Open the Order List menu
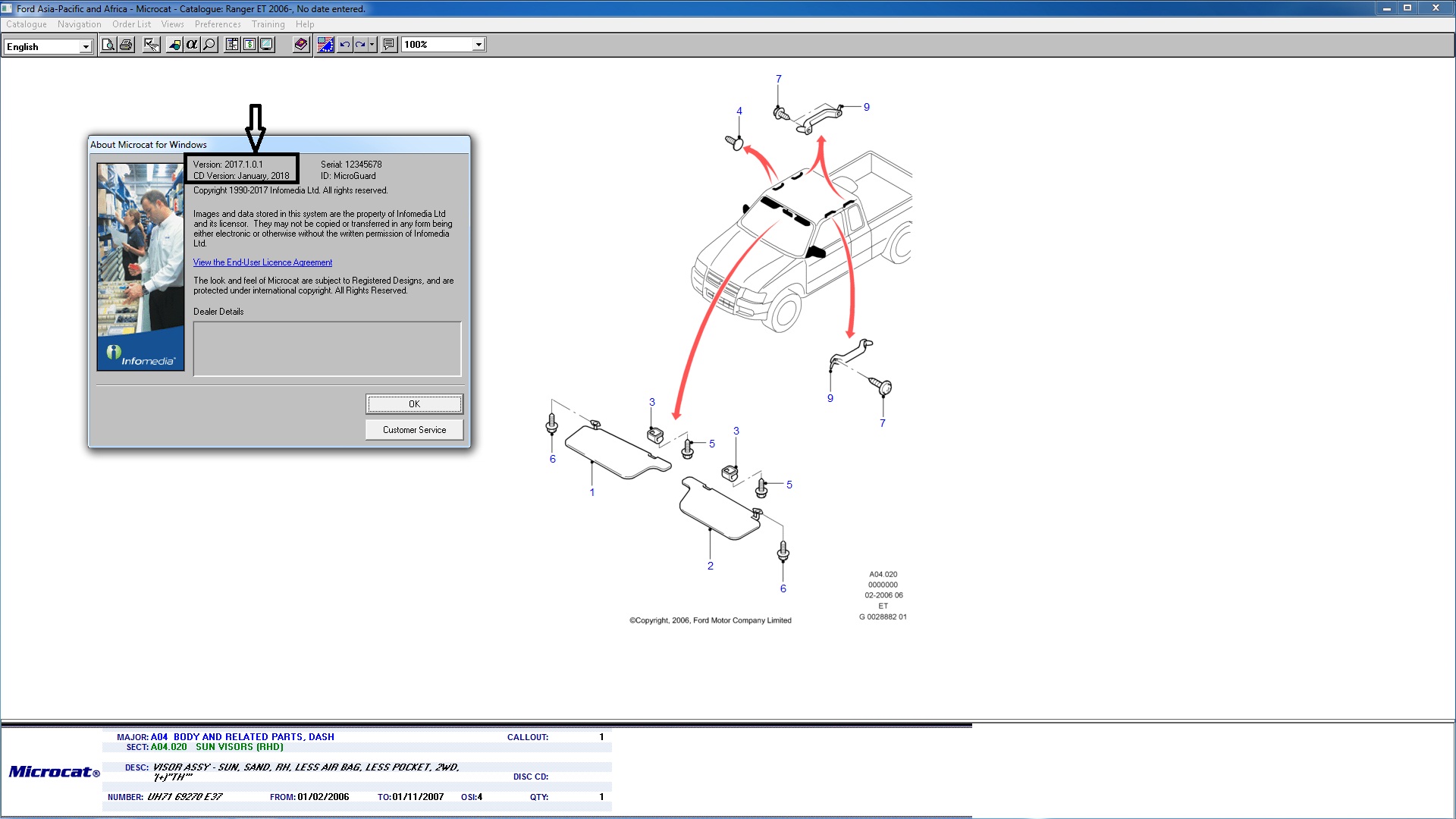This screenshot has height=819, width=1456. pyautogui.click(x=131, y=24)
